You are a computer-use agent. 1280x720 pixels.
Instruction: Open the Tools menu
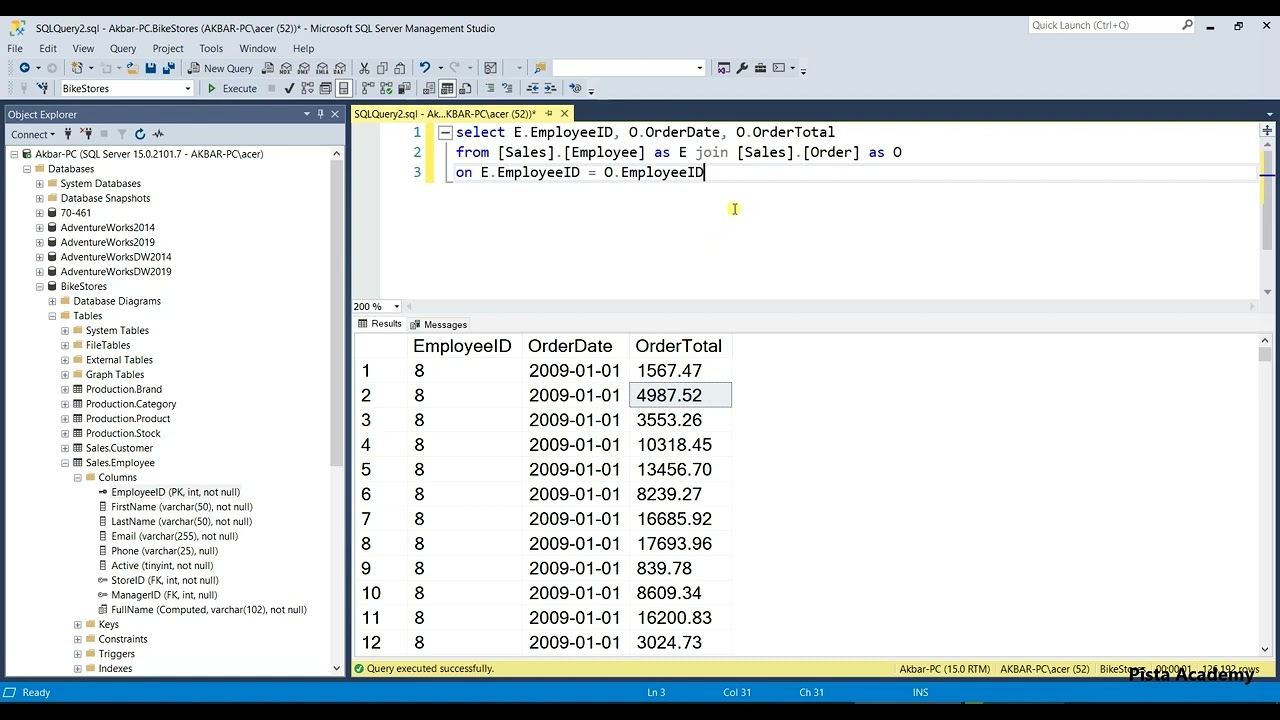click(211, 48)
